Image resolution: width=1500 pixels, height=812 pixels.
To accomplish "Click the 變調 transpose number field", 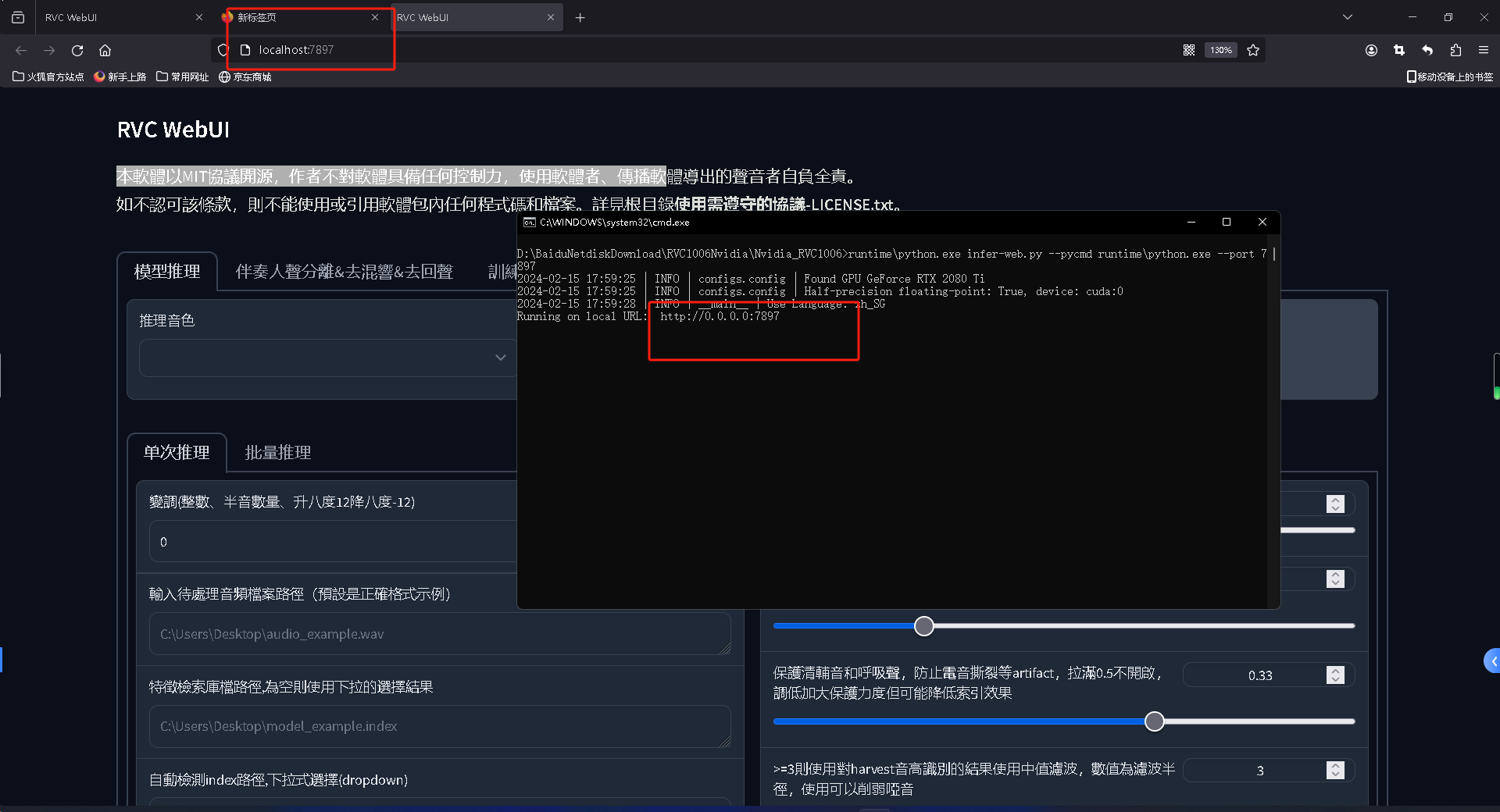I will 334,541.
